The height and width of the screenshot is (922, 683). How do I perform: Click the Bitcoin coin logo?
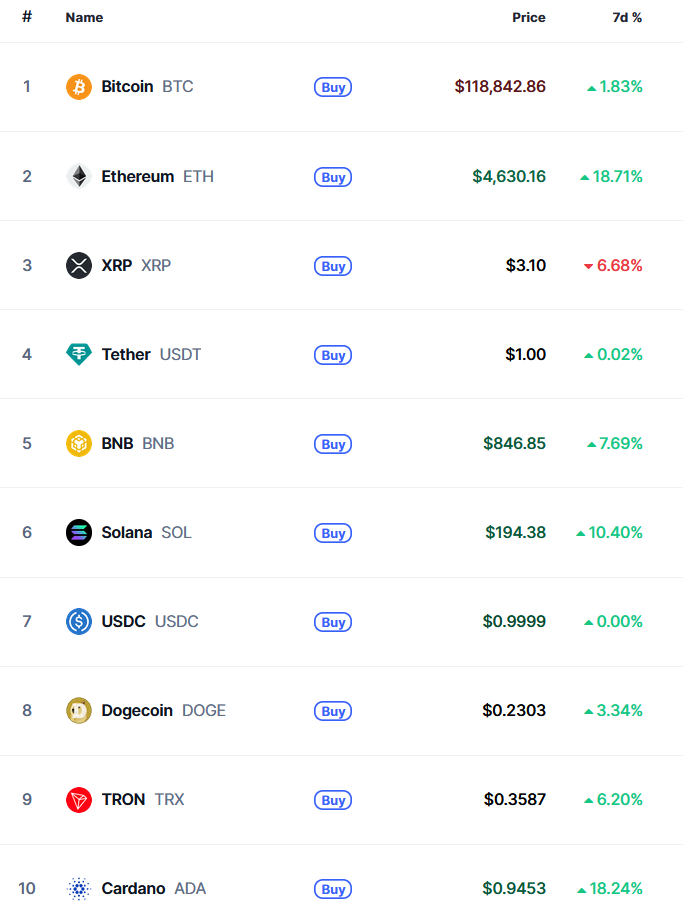[x=78, y=87]
